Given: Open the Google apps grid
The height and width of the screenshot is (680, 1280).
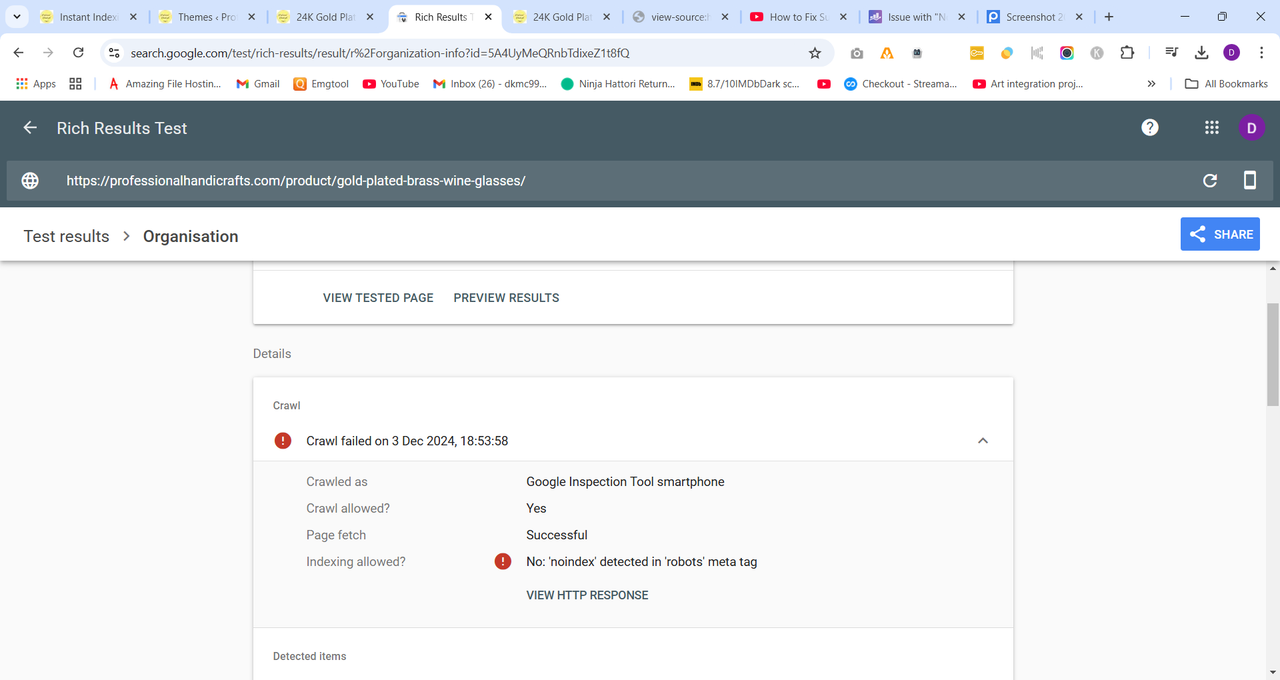Looking at the screenshot, I should [x=1211, y=127].
